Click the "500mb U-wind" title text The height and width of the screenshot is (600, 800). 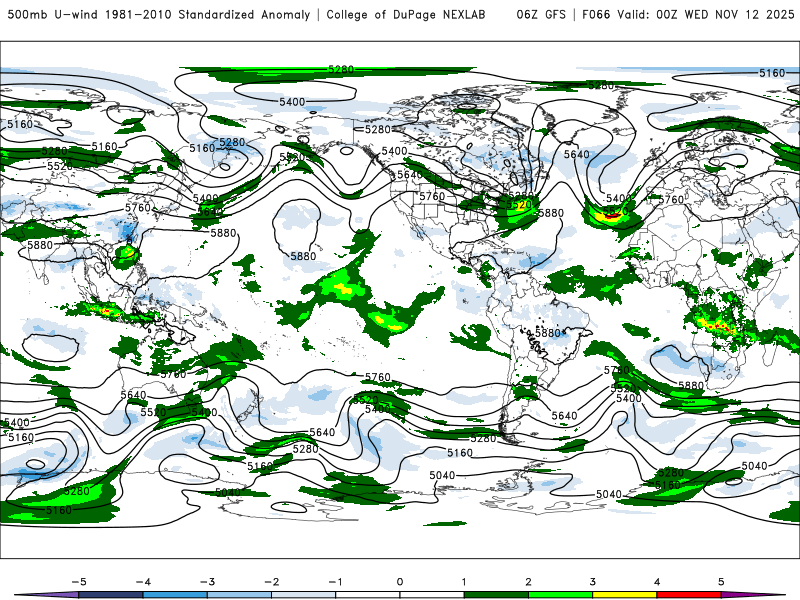[x=53, y=15]
